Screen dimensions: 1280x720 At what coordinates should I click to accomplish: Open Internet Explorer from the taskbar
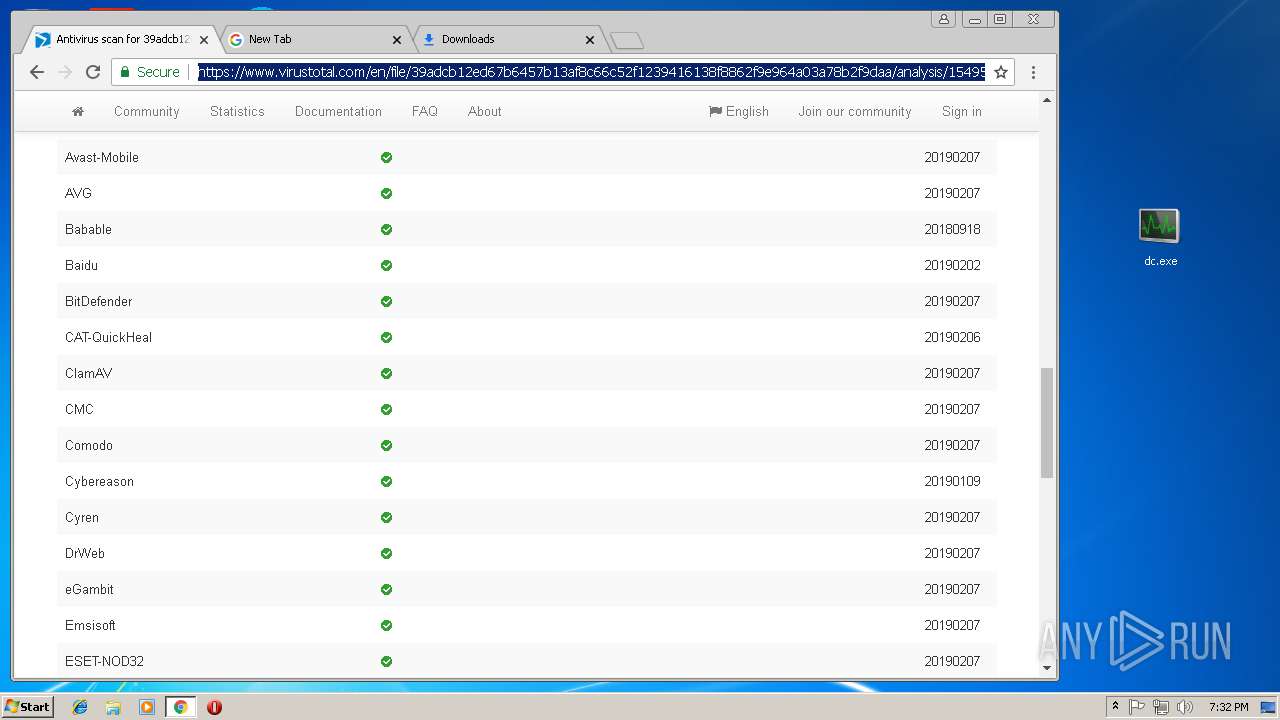80,707
